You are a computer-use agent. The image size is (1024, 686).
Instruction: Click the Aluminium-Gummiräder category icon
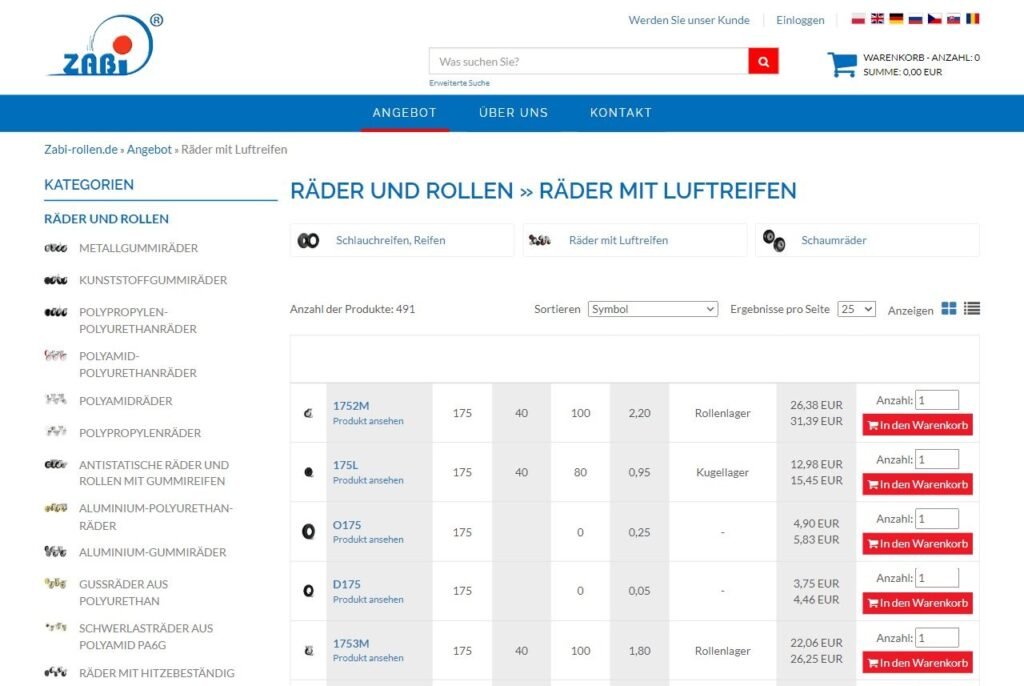click(x=56, y=551)
